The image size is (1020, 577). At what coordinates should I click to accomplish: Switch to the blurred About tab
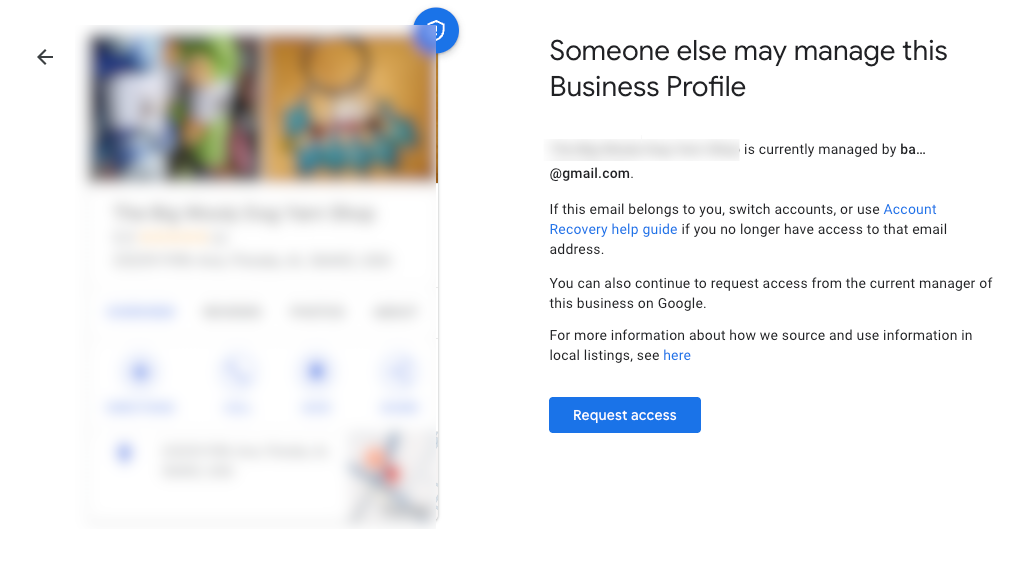pos(394,312)
